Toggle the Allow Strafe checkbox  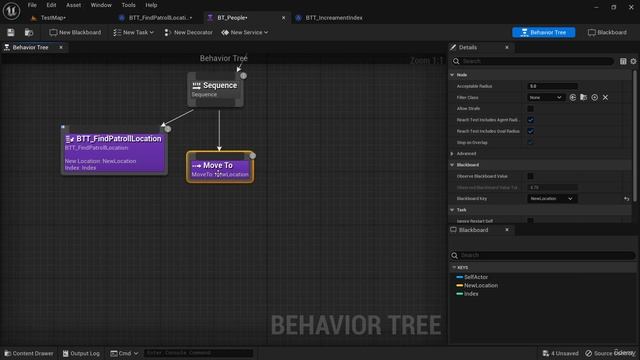(x=530, y=109)
